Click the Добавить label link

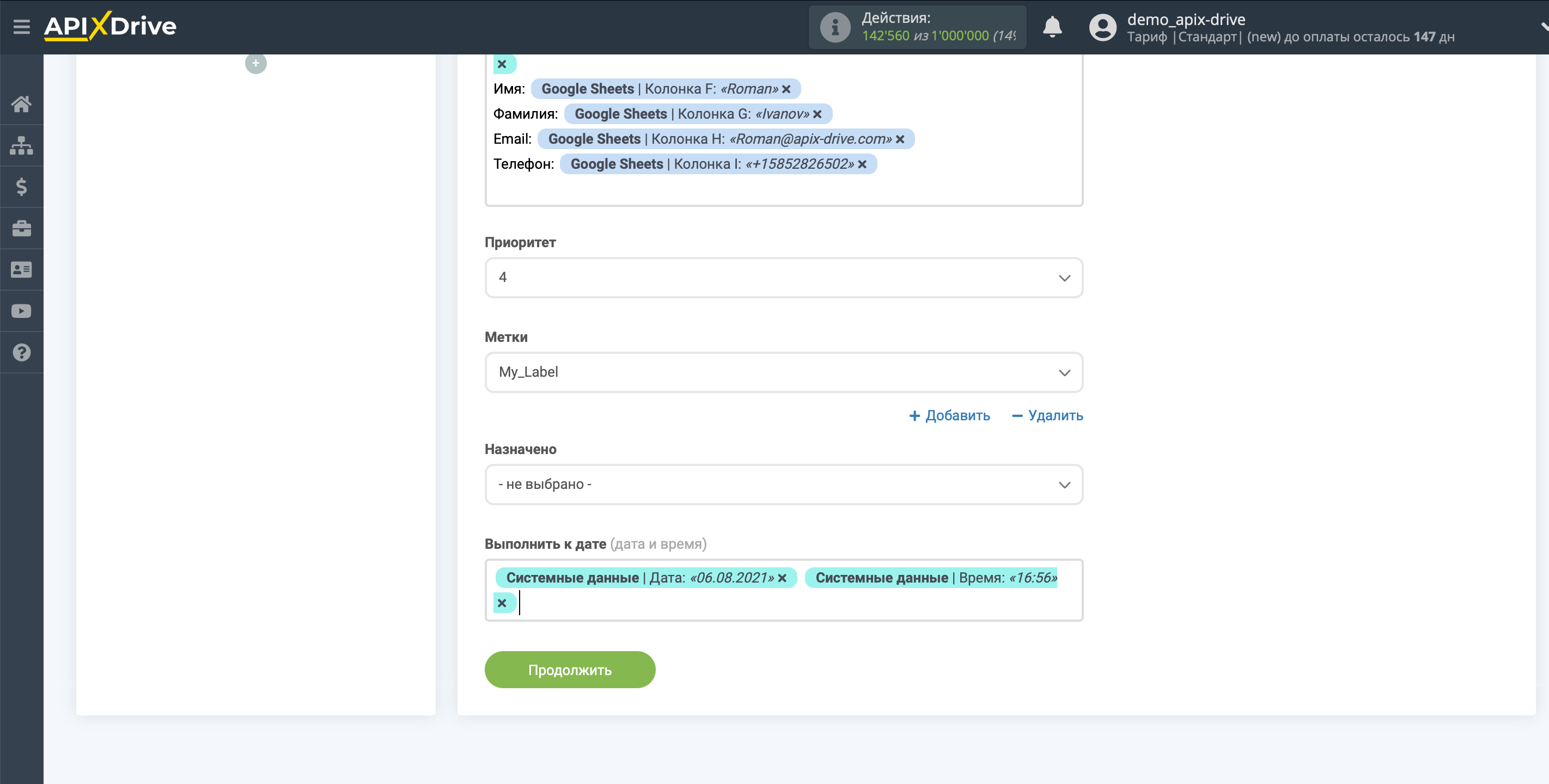pos(949,415)
